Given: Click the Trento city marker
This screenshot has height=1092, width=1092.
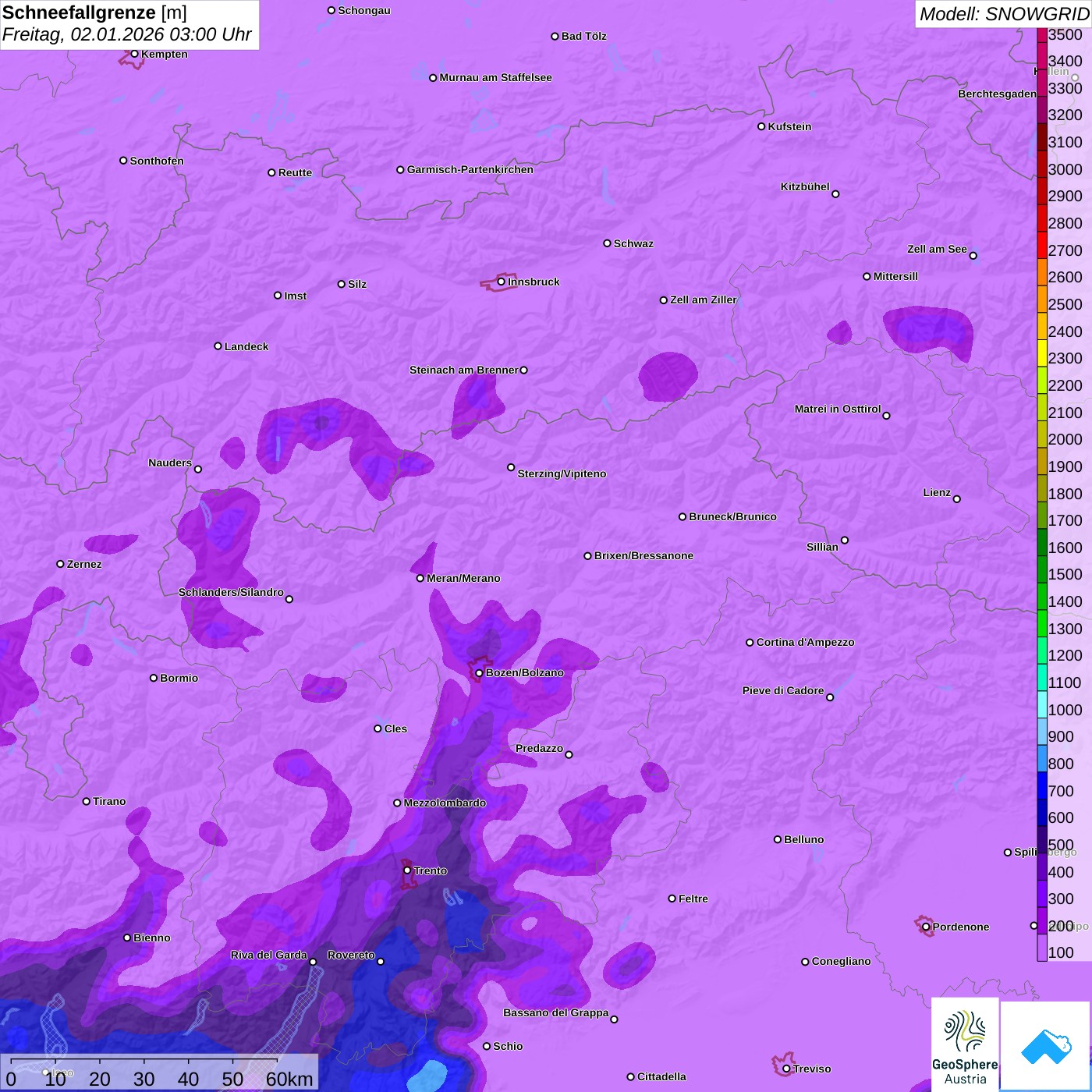Looking at the screenshot, I should tap(407, 870).
